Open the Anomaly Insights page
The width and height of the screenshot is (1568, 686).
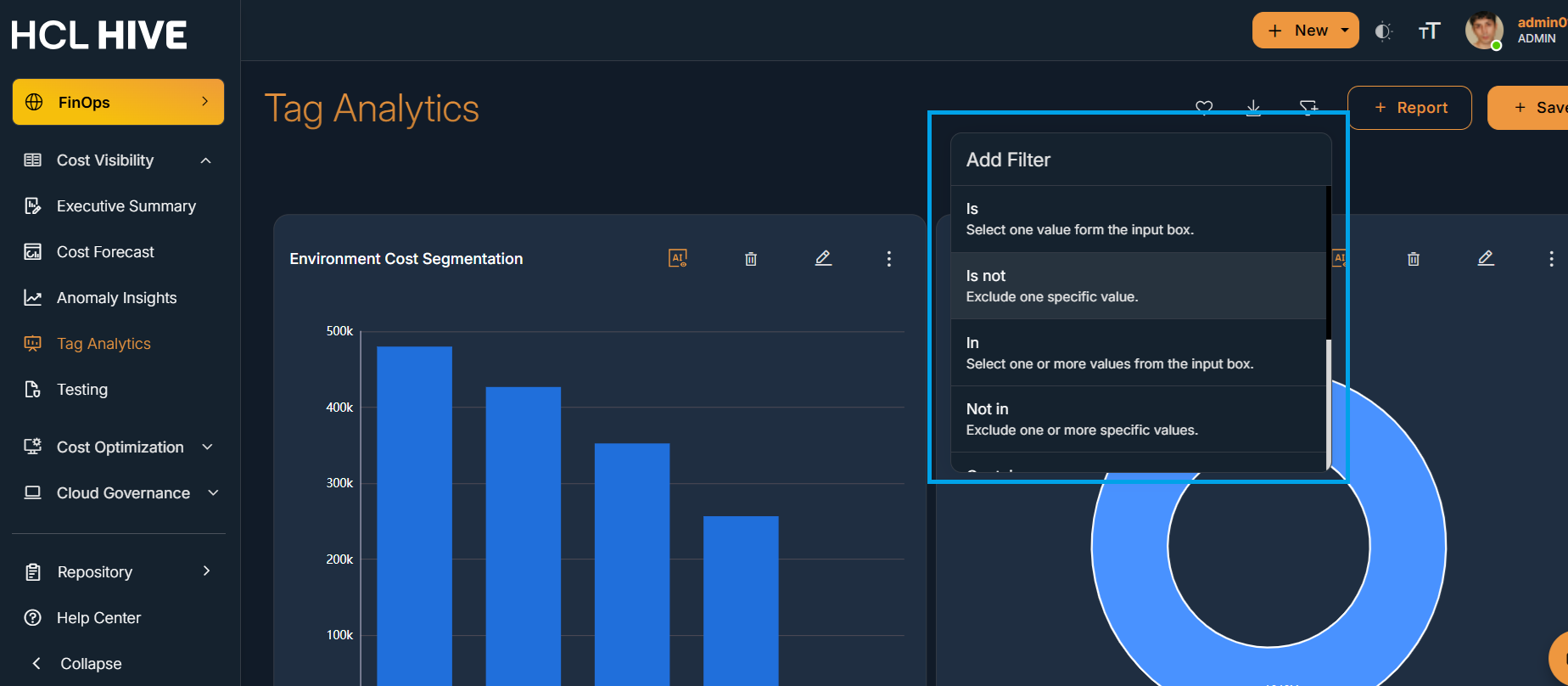[116, 298]
